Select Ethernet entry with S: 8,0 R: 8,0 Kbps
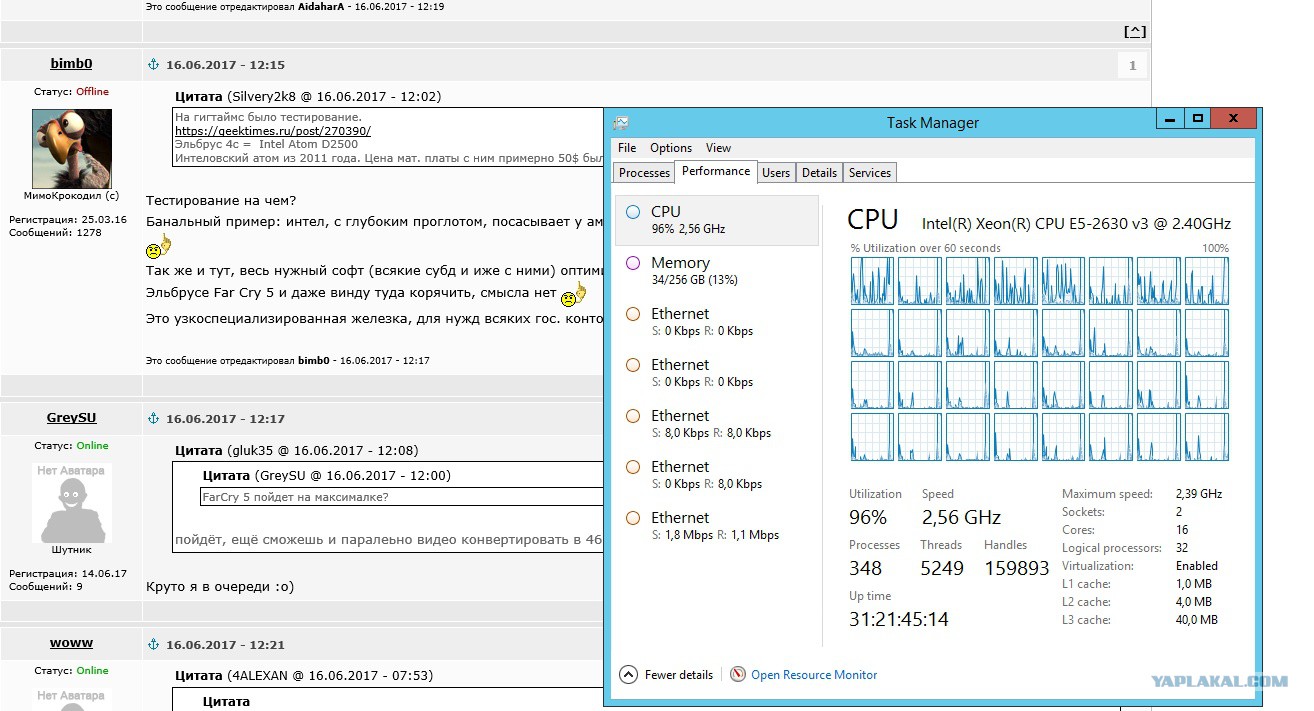This screenshot has height=711, width=1314. coord(716,424)
